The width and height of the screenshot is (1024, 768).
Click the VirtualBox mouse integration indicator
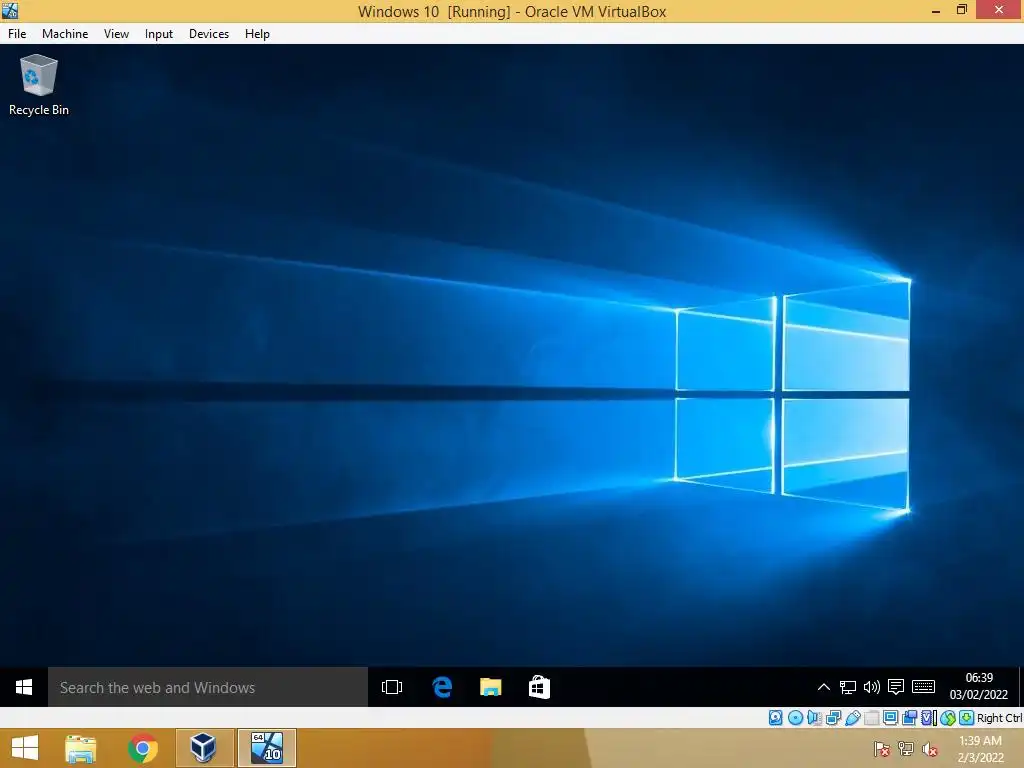pos(948,718)
